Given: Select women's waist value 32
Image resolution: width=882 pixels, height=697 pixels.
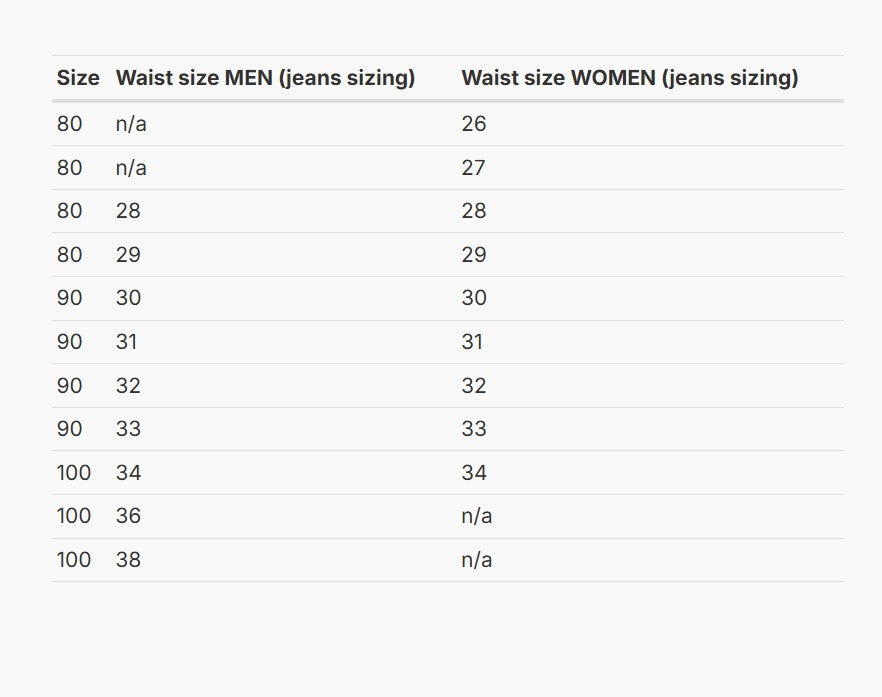Looking at the screenshot, I should click(474, 386).
